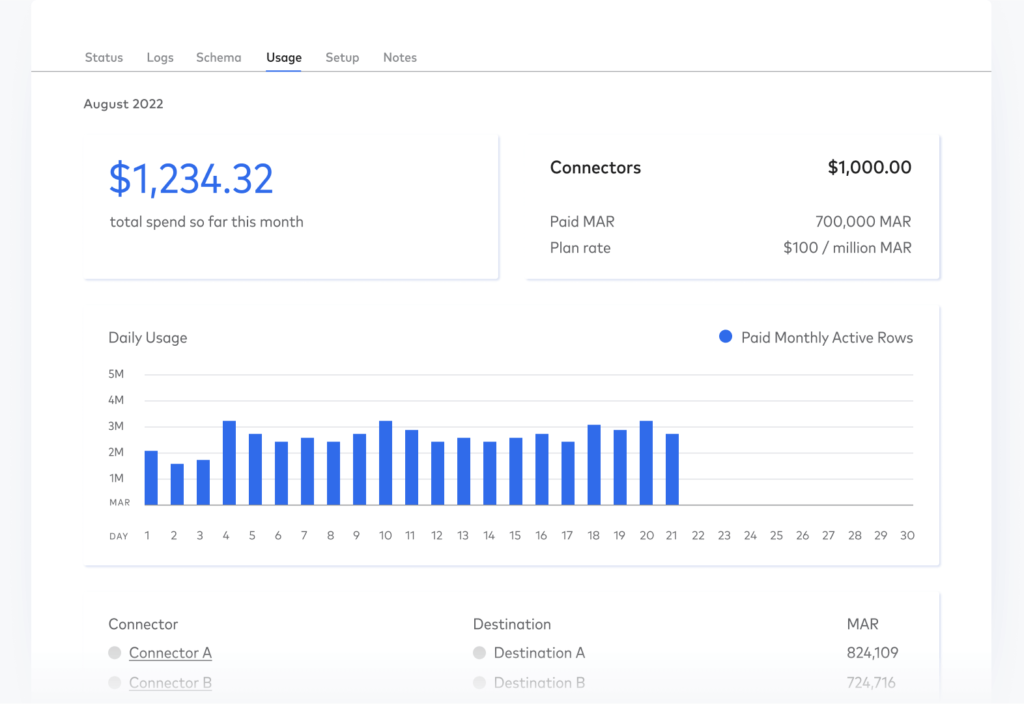The height and width of the screenshot is (704, 1024).
Task: Select the day 21 usage bar
Action: coord(672,470)
